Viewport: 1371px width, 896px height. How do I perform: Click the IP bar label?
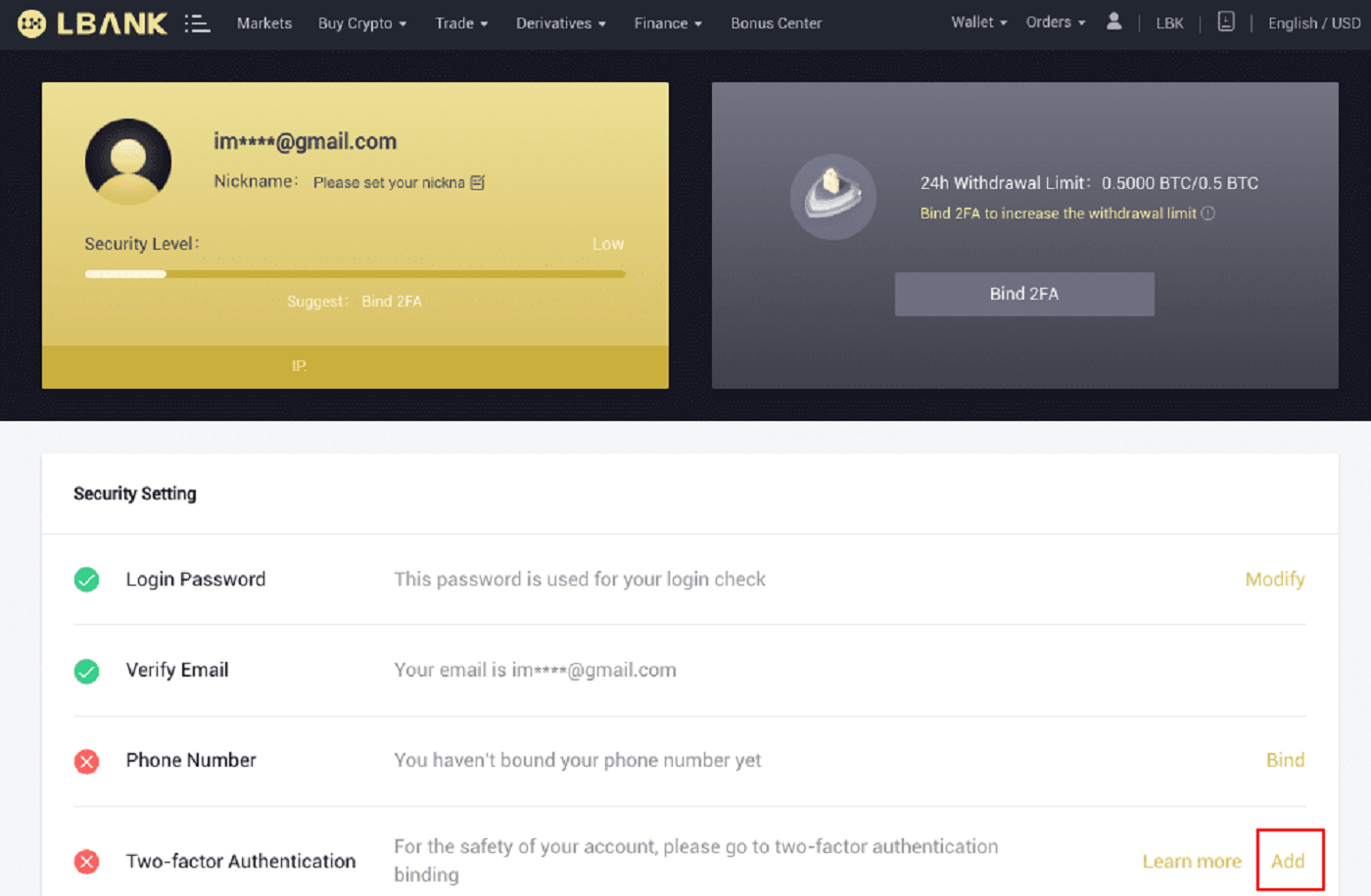300,366
